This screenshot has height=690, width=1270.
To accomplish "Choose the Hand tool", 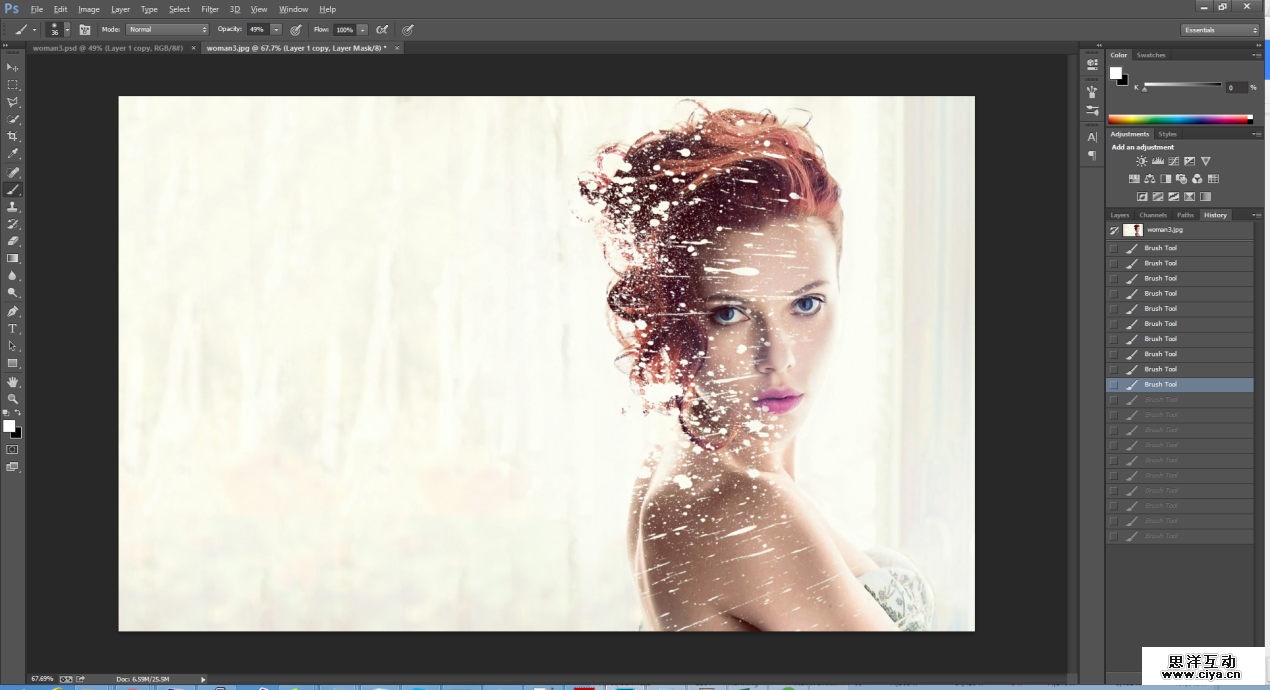I will (x=13, y=381).
